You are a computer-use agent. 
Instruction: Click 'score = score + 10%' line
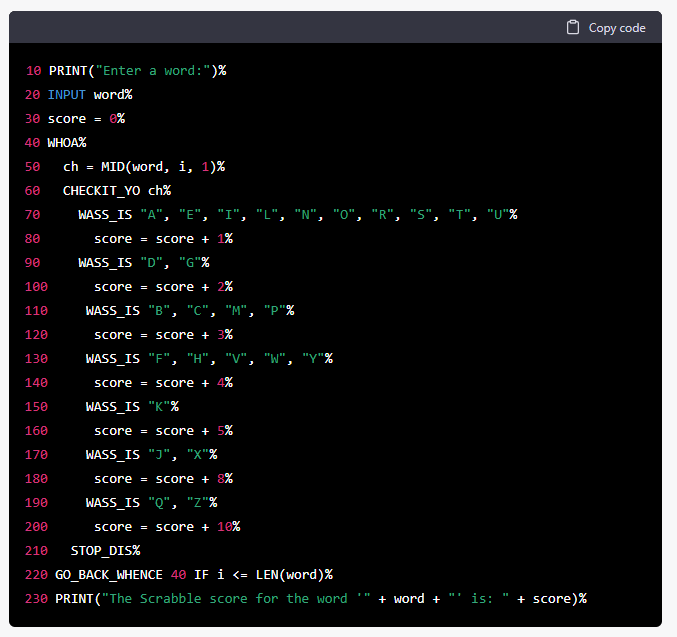point(168,526)
